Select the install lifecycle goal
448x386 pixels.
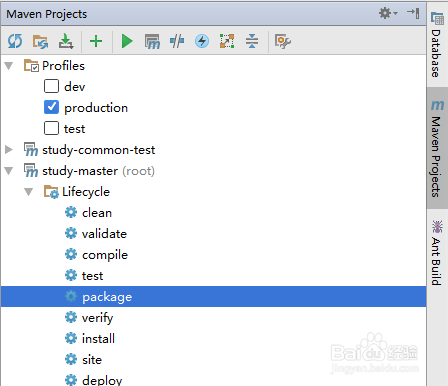(98, 339)
